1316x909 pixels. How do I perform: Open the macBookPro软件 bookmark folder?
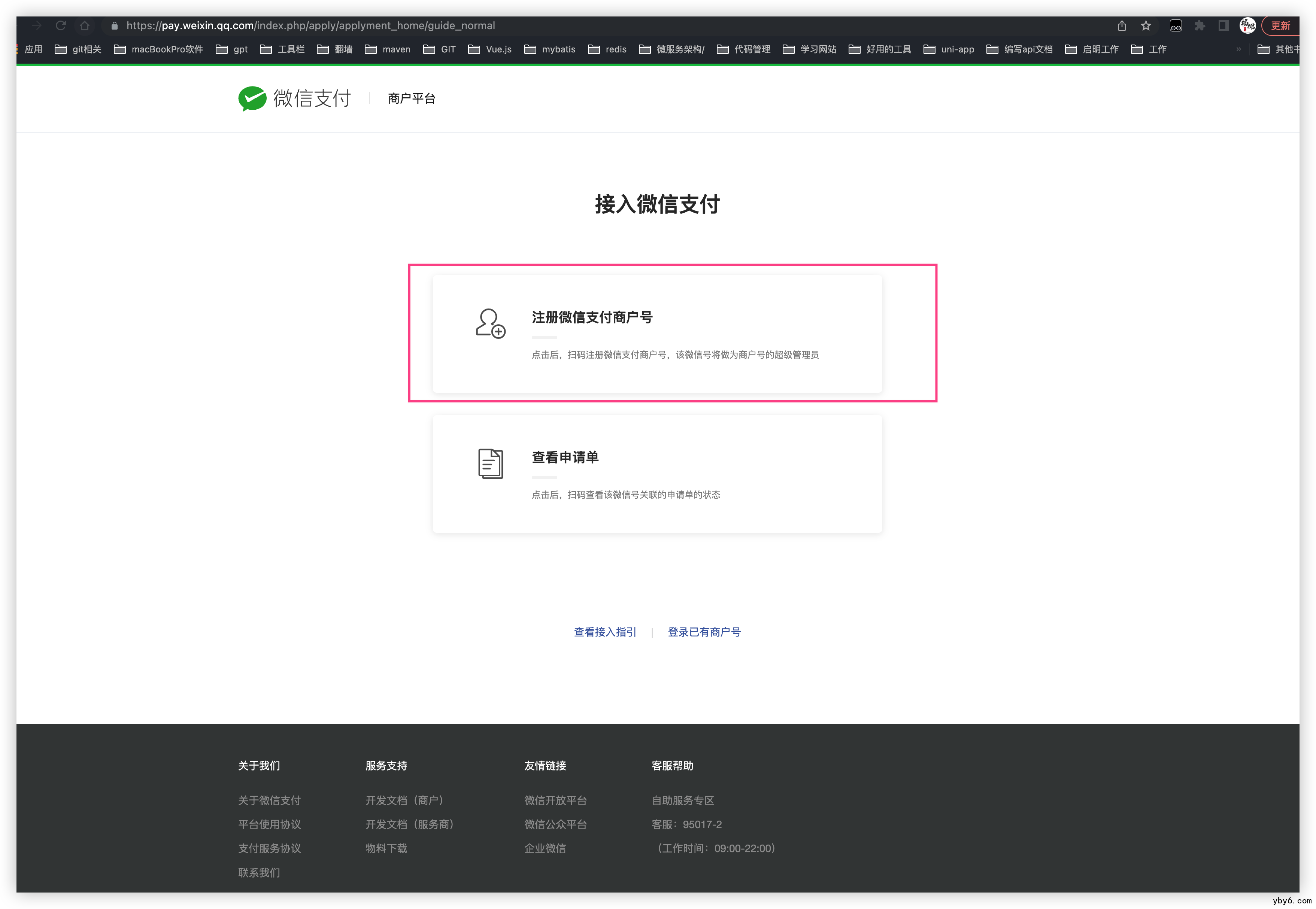coord(158,49)
